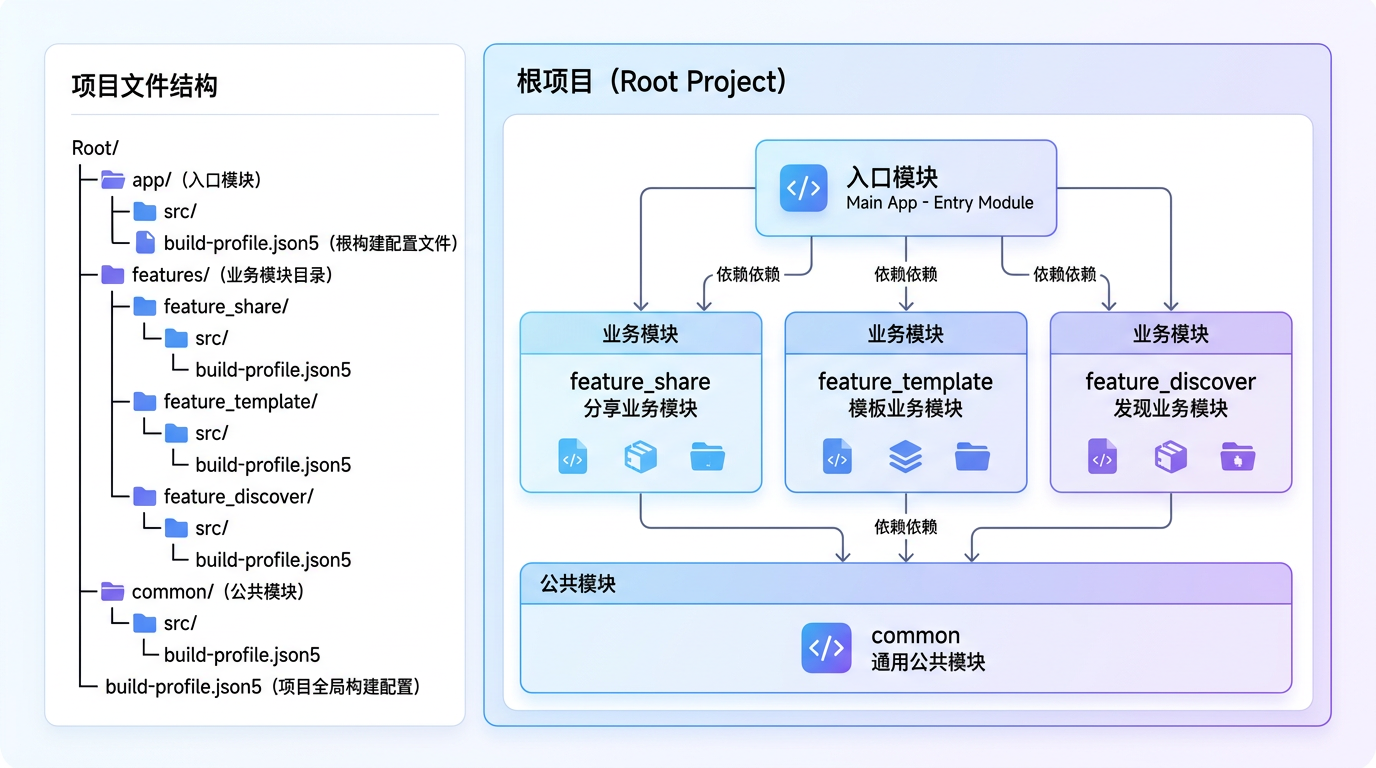Click the folder icon in feature_share card
The image size is (1376, 768).
point(708,458)
